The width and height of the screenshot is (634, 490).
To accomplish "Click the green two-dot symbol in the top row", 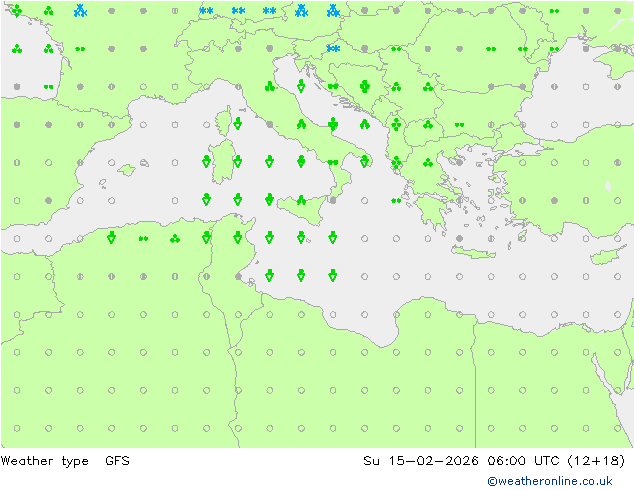I will (554, 11).
